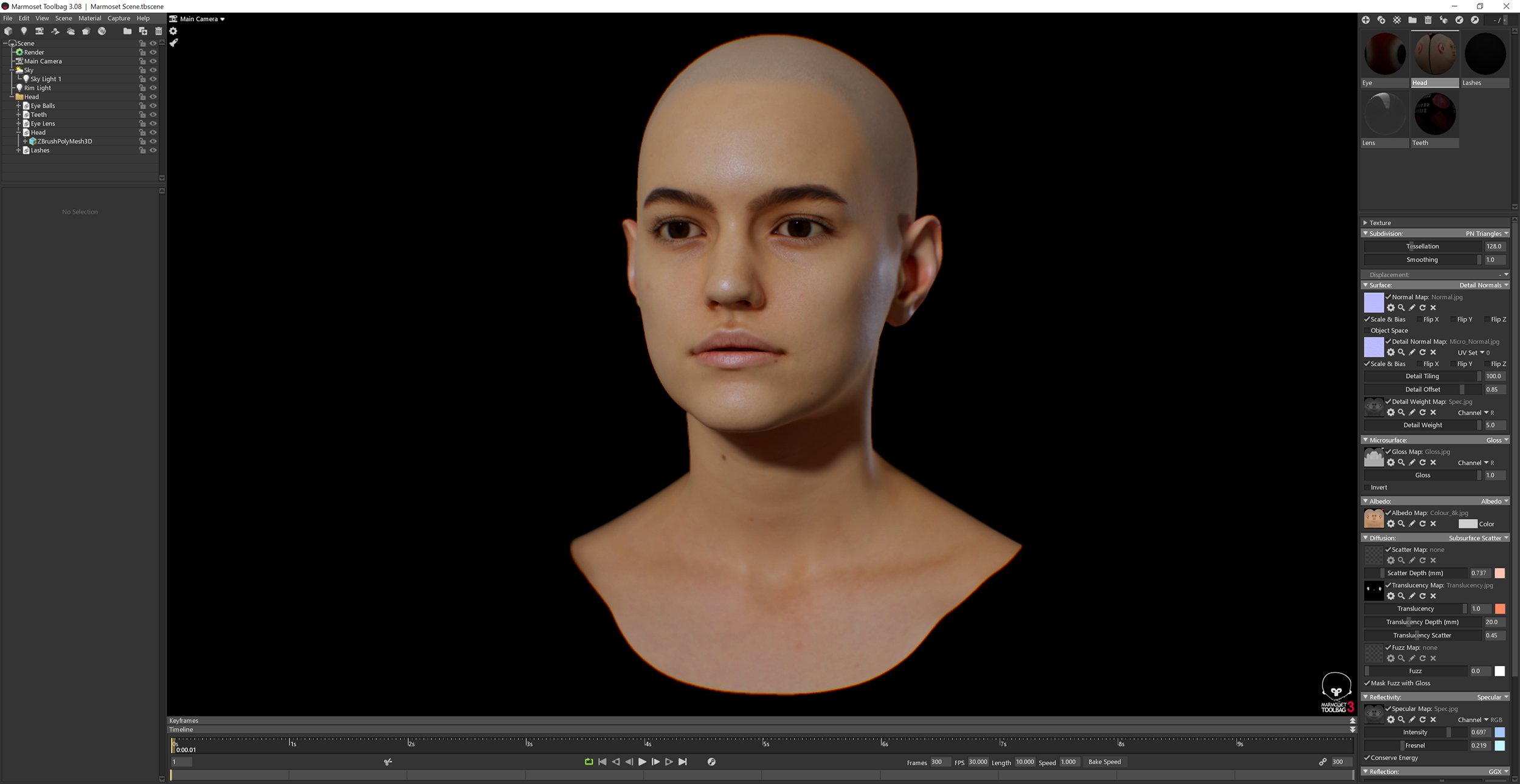The height and width of the screenshot is (784, 1520).
Task: Toggle visibility of the Rim Light
Action: [154, 87]
